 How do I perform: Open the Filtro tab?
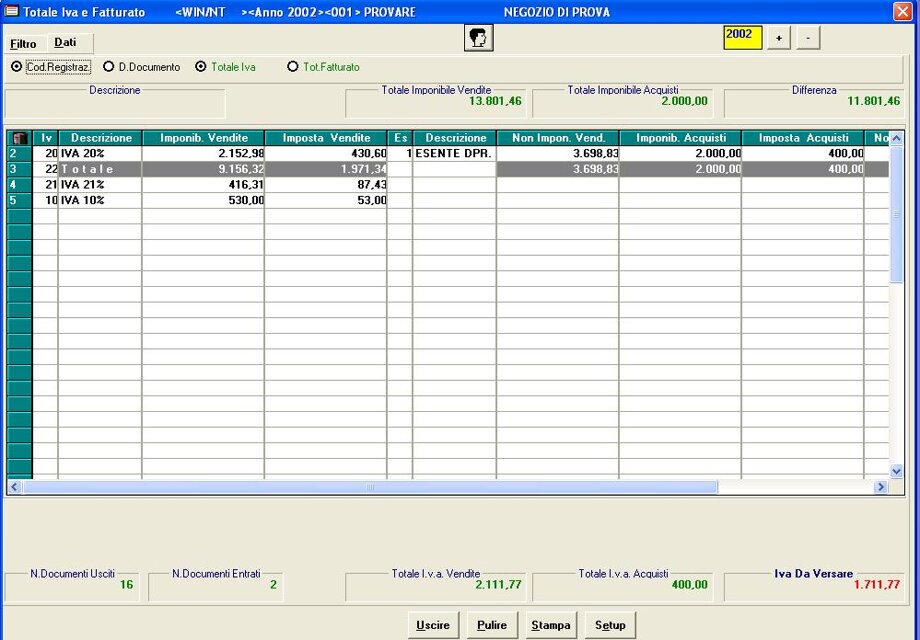point(24,44)
